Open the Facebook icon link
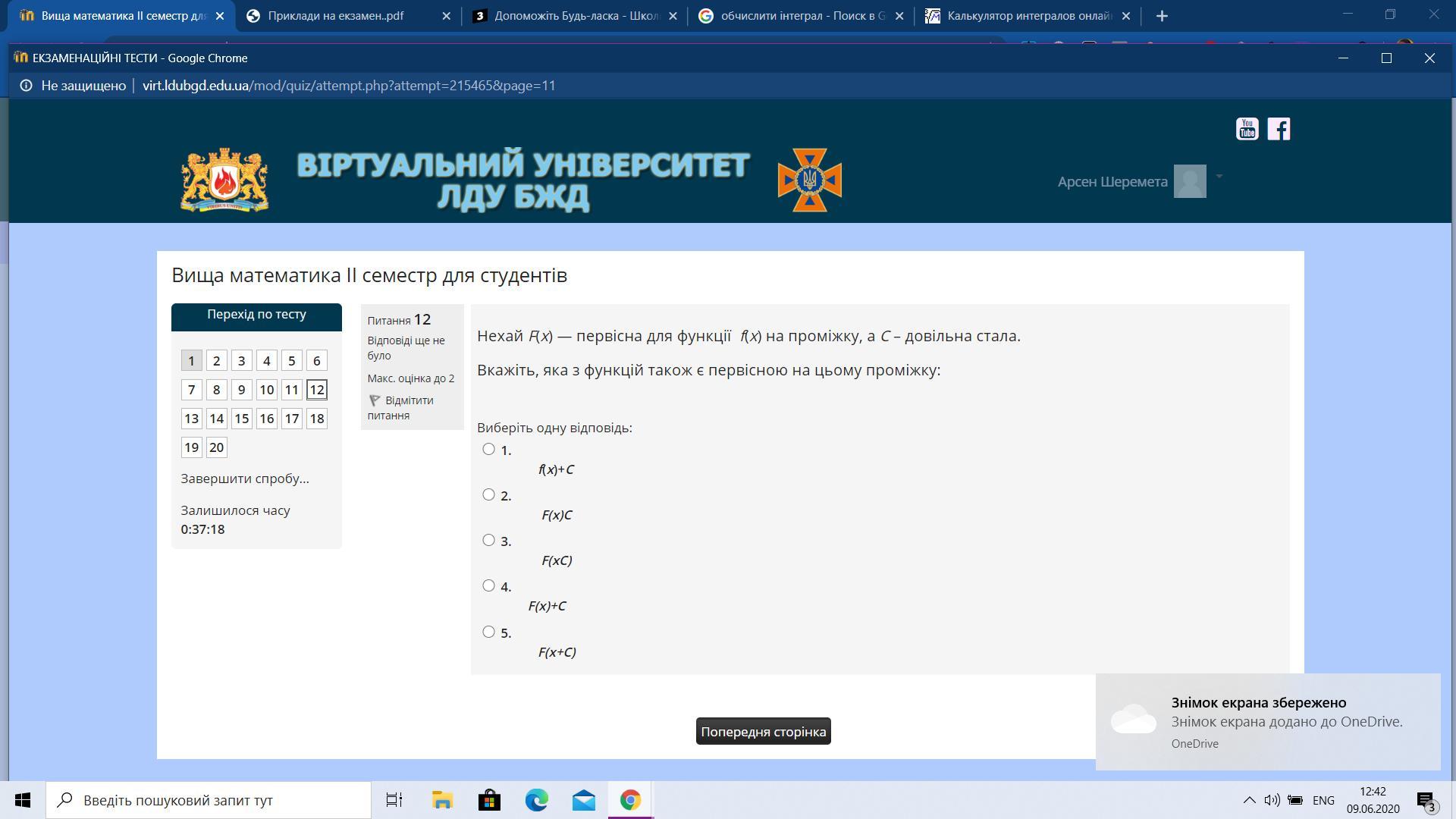 1279,129
